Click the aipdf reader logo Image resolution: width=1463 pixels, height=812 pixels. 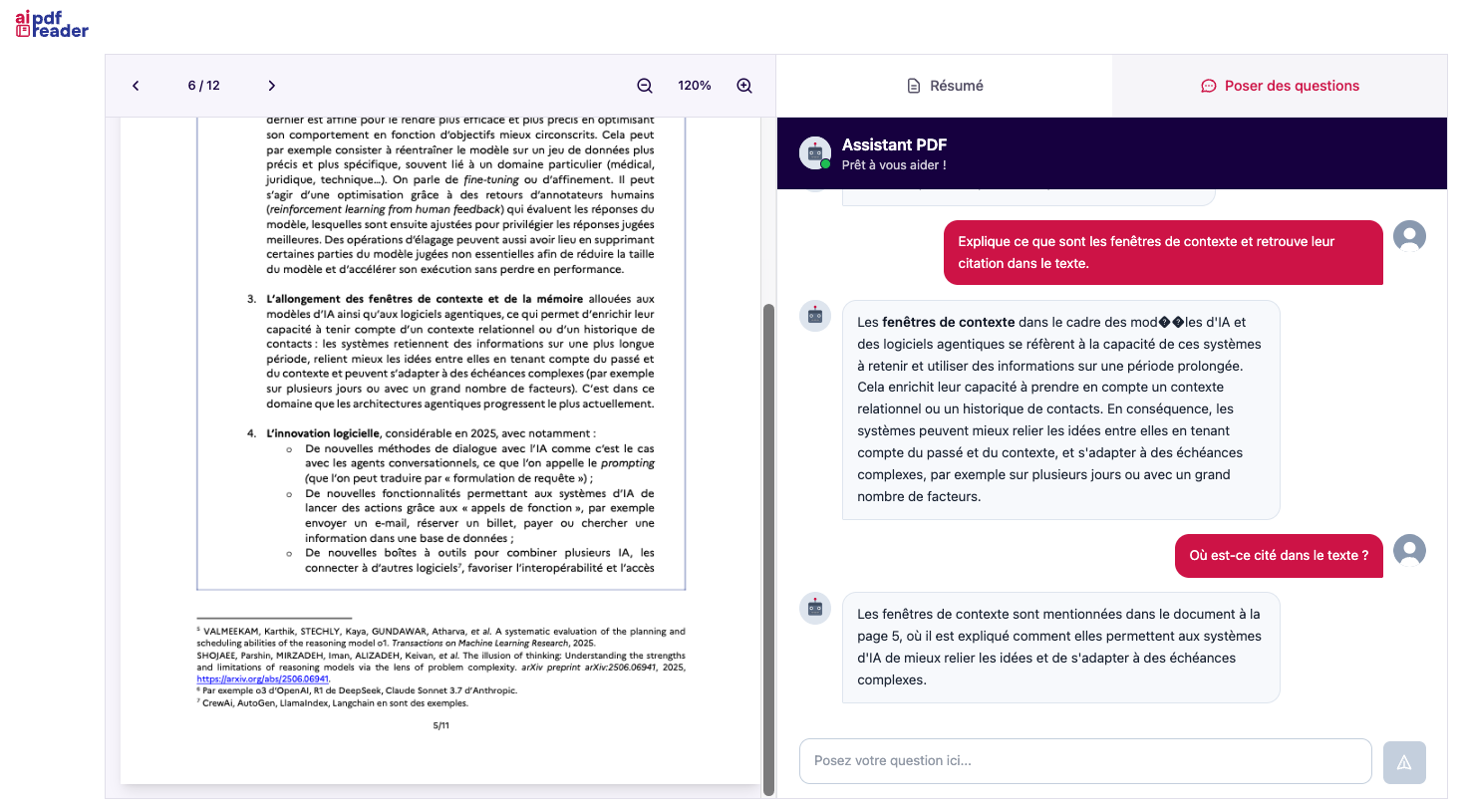pos(52,25)
